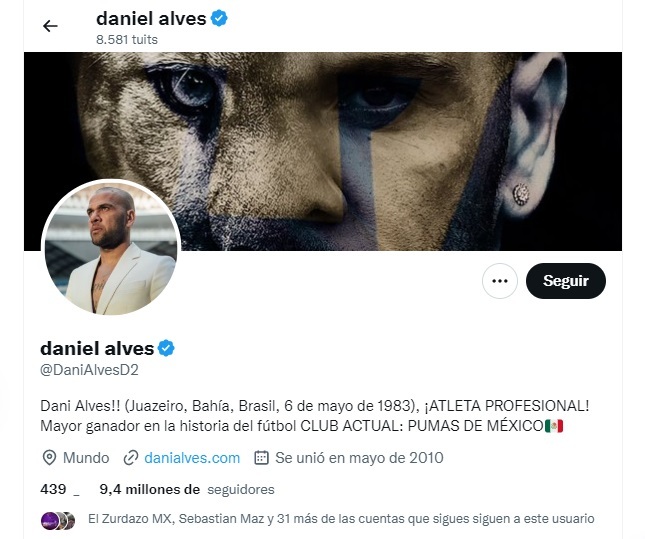The width and height of the screenshot is (645, 539).
Task: Click the 8.581 tuits count
Action: (x=127, y=40)
